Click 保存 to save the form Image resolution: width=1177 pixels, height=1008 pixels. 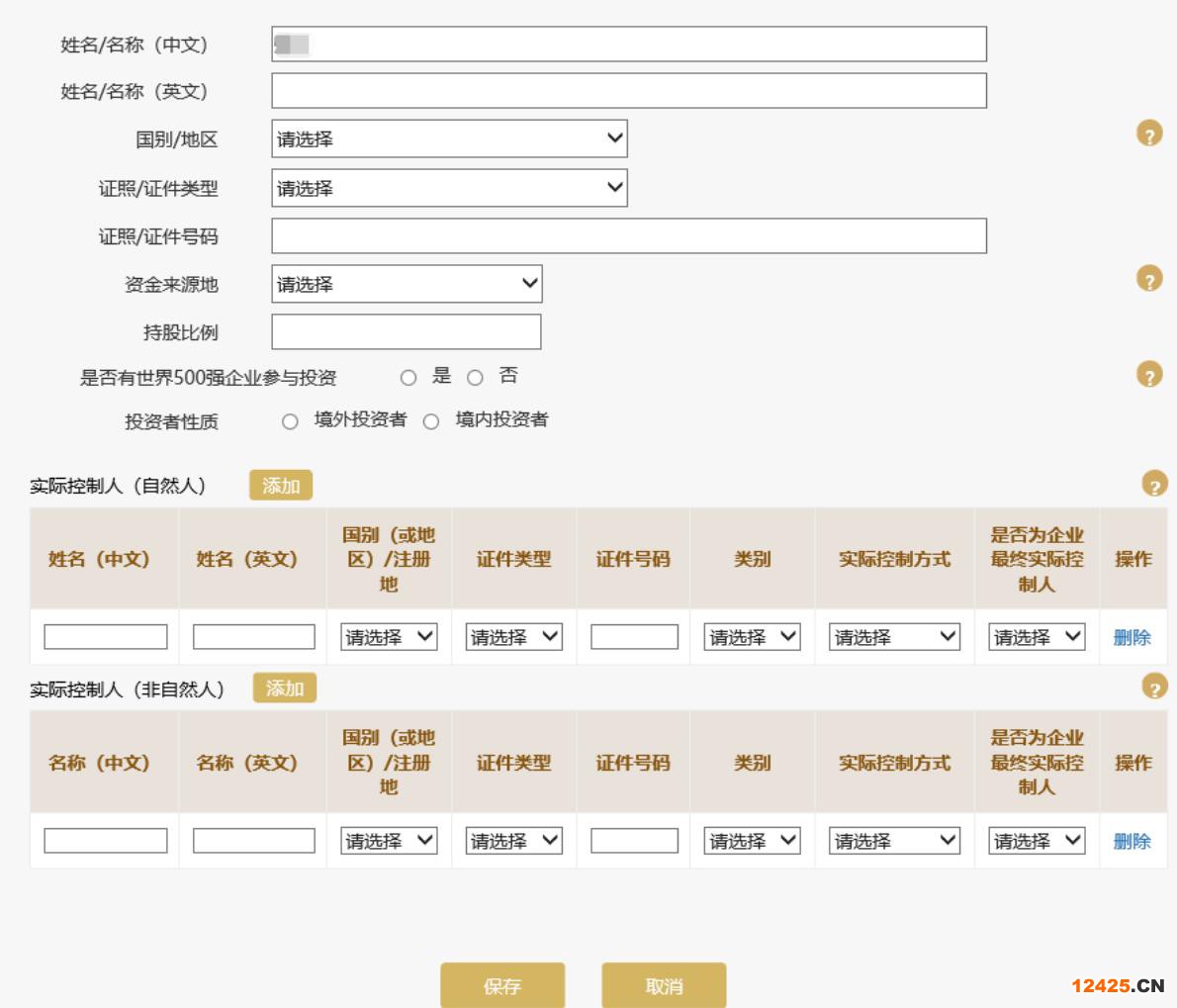pyautogui.click(x=502, y=985)
